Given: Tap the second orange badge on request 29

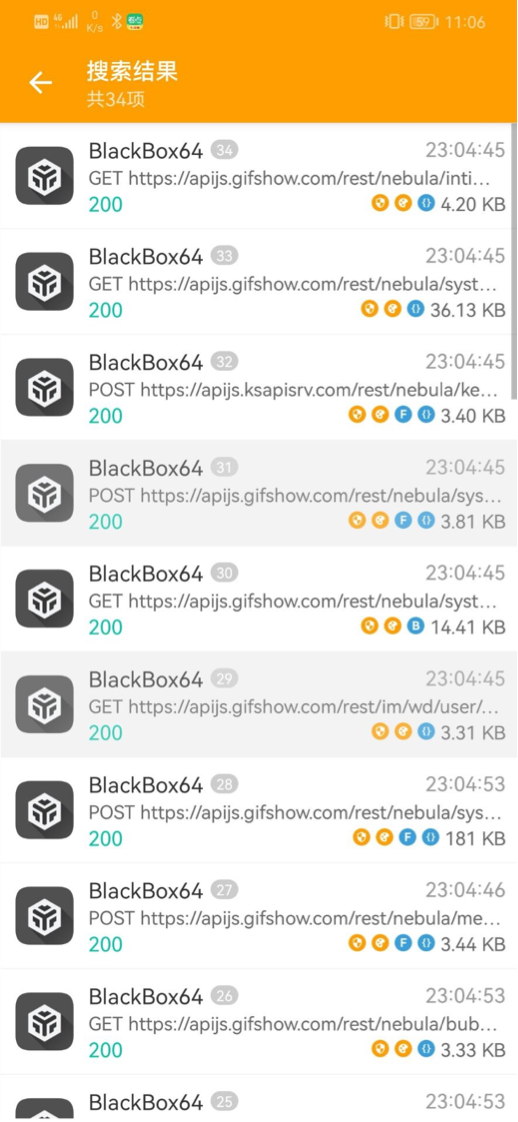Looking at the screenshot, I should (x=403, y=732).
